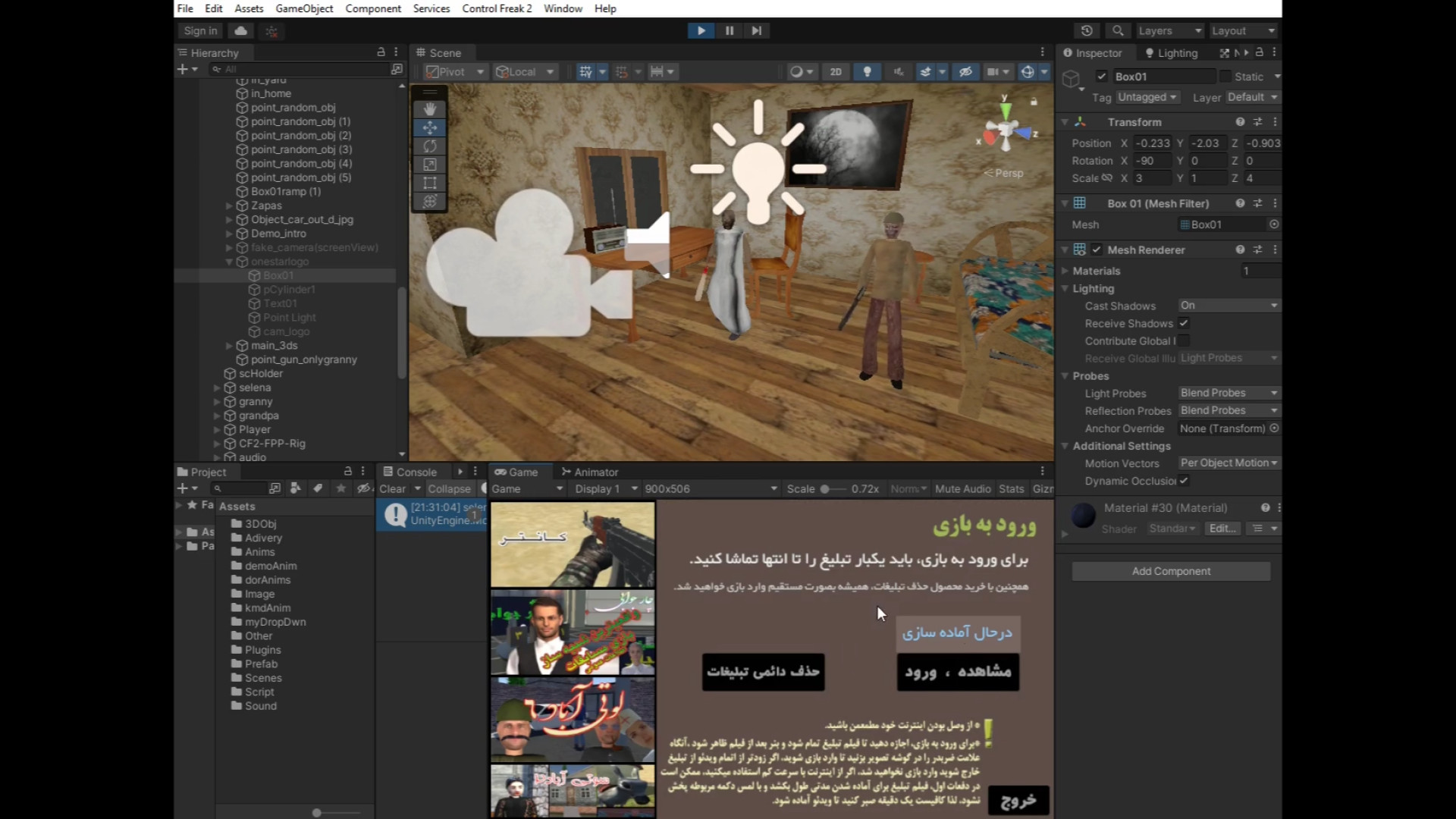This screenshot has width=1456, height=819.
Task: Toggle scene lighting lightbulb icon
Action: point(867,71)
